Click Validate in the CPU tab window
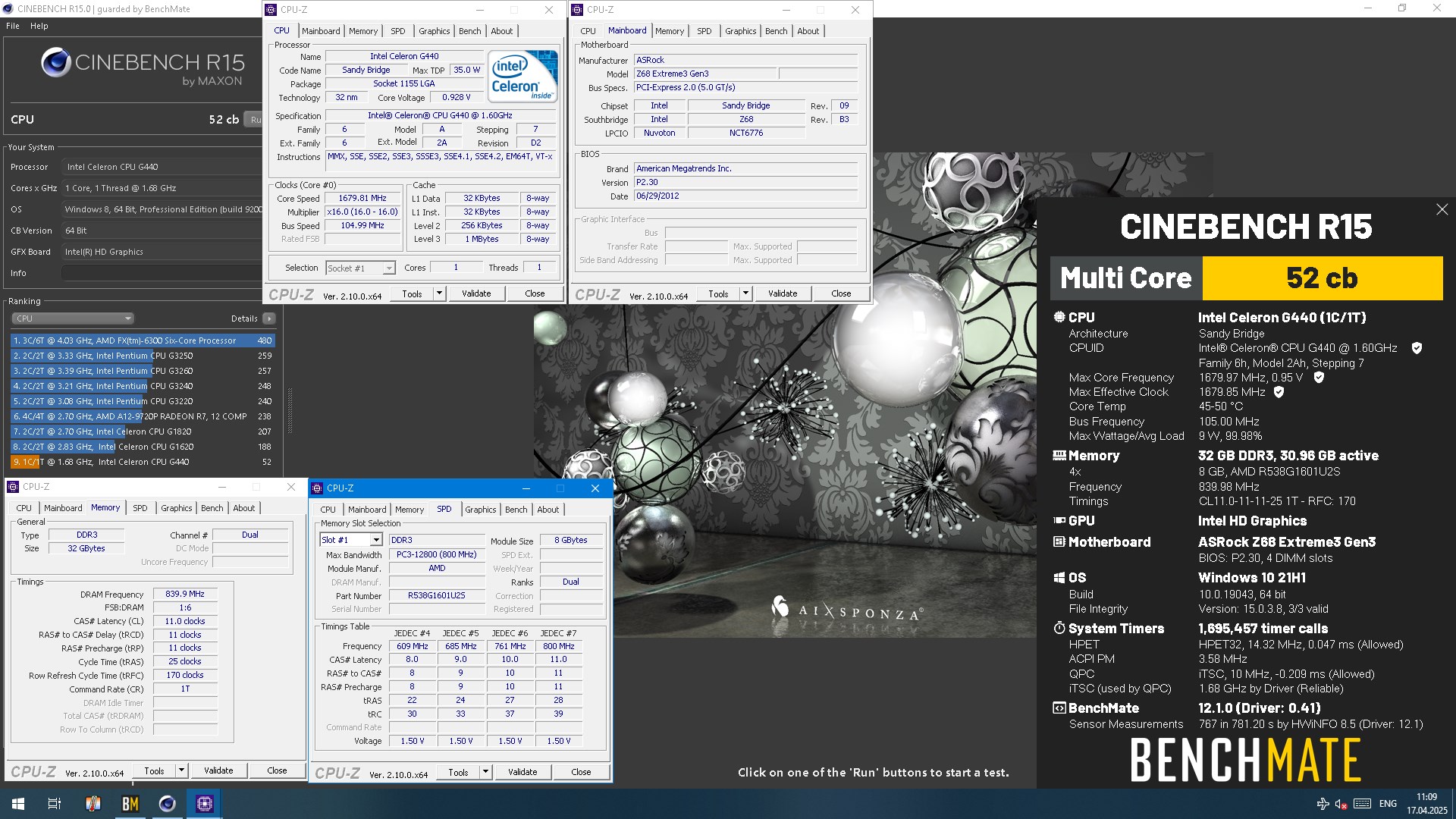 [x=476, y=293]
